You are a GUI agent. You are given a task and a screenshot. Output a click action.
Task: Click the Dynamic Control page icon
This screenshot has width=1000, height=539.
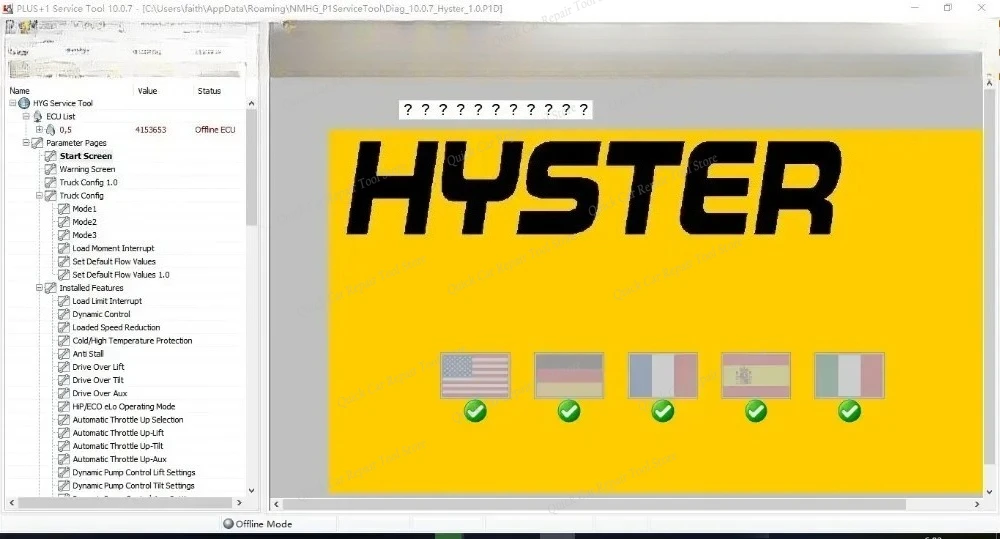[64, 314]
